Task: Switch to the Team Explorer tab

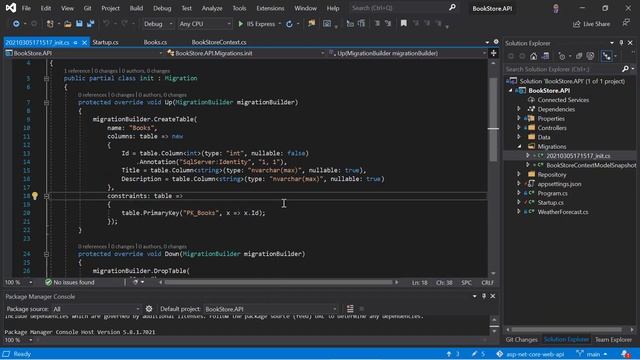Action: 613,340
